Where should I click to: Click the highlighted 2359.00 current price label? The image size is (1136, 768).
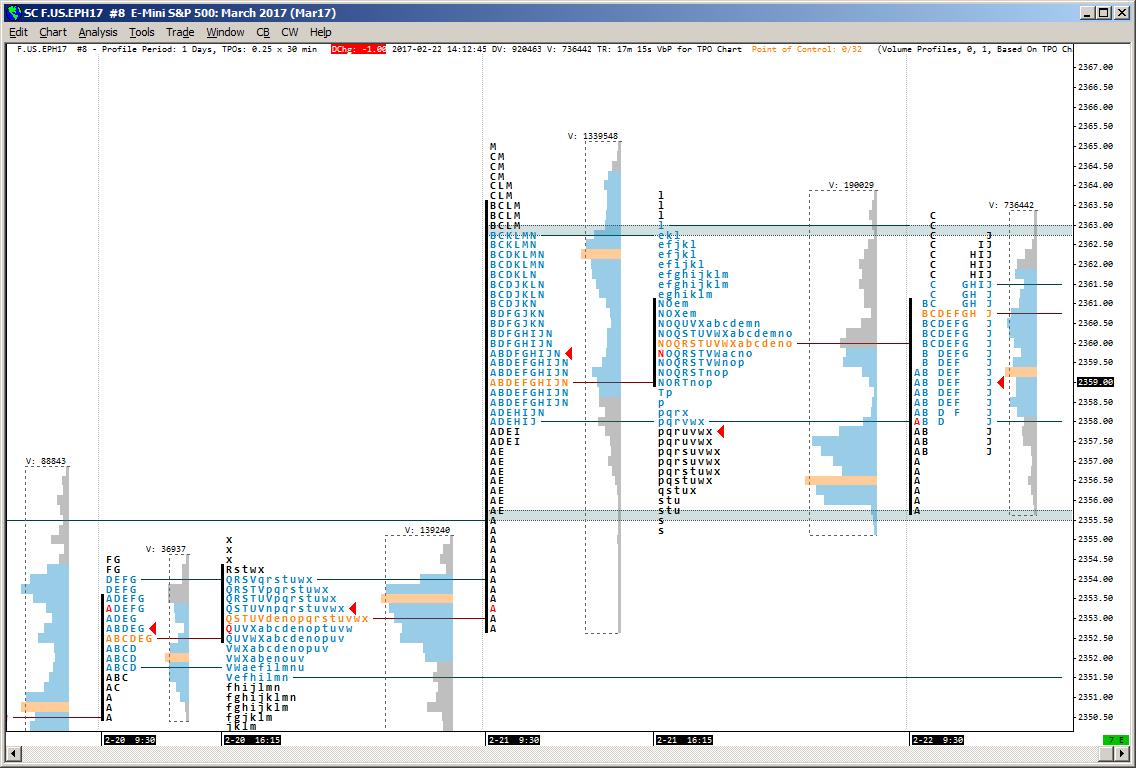pyautogui.click(x=1095, y=382)
